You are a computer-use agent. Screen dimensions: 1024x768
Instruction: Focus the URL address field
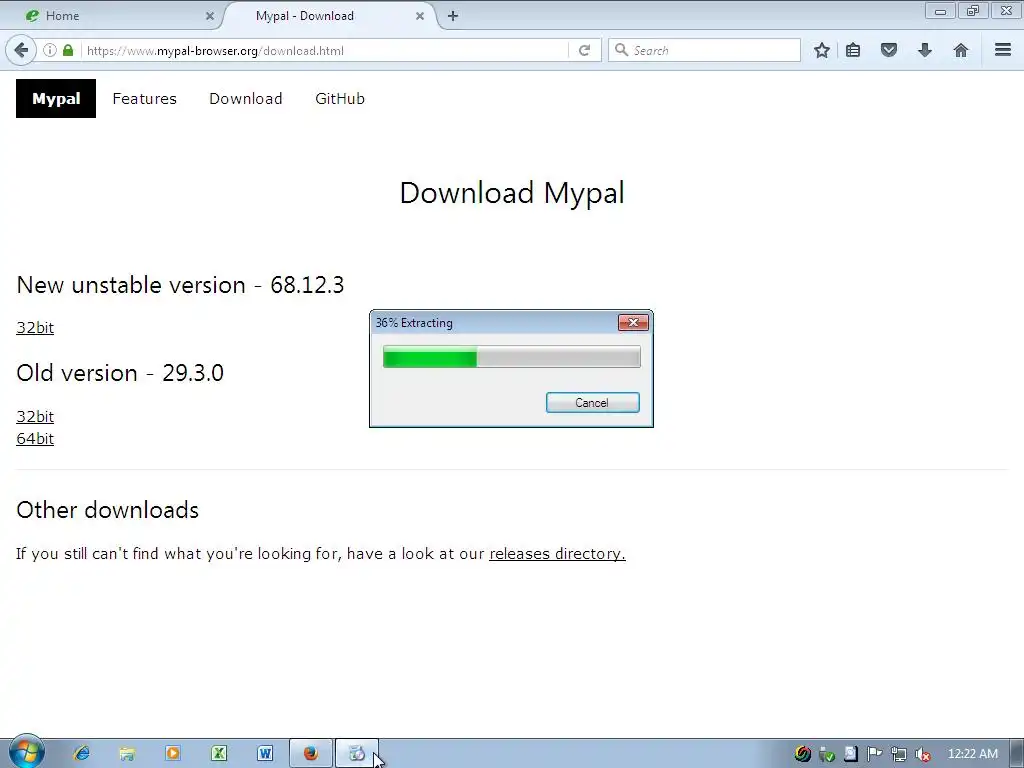coord(325,50)
